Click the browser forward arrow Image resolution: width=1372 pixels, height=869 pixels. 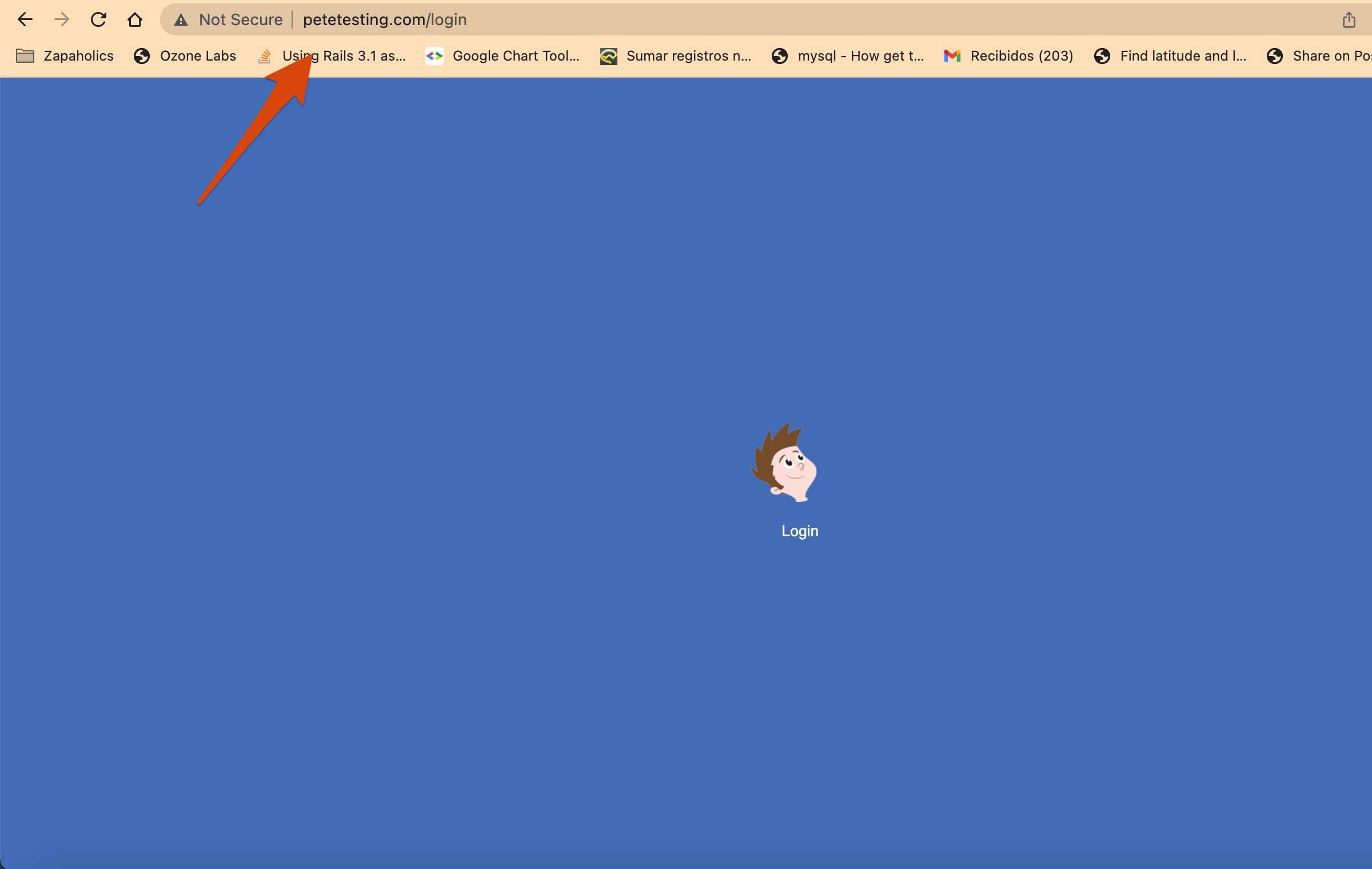(61, 19)
